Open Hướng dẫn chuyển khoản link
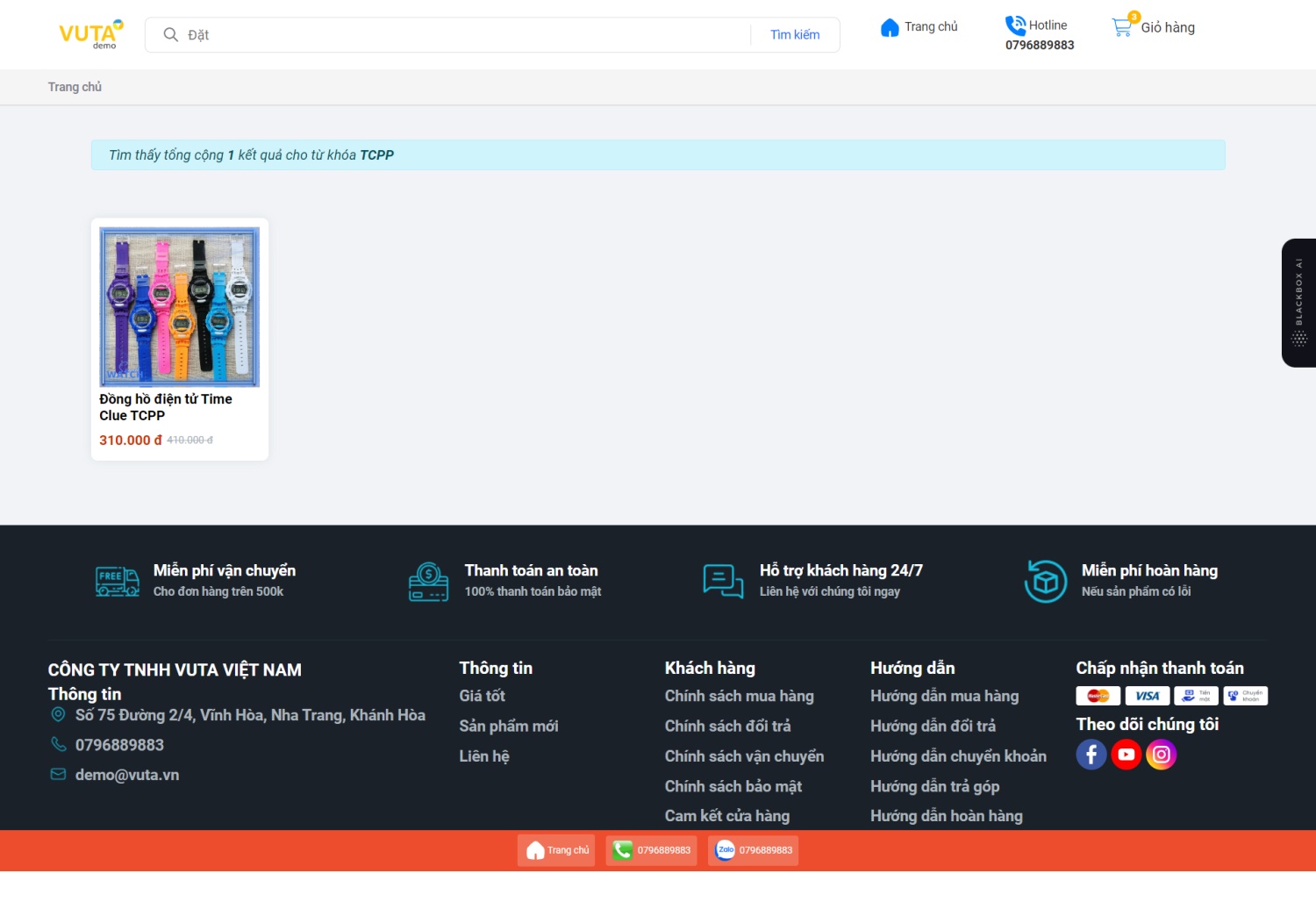Image resolution: width=1316 pixels, height=909 pixels. point(959,755)
